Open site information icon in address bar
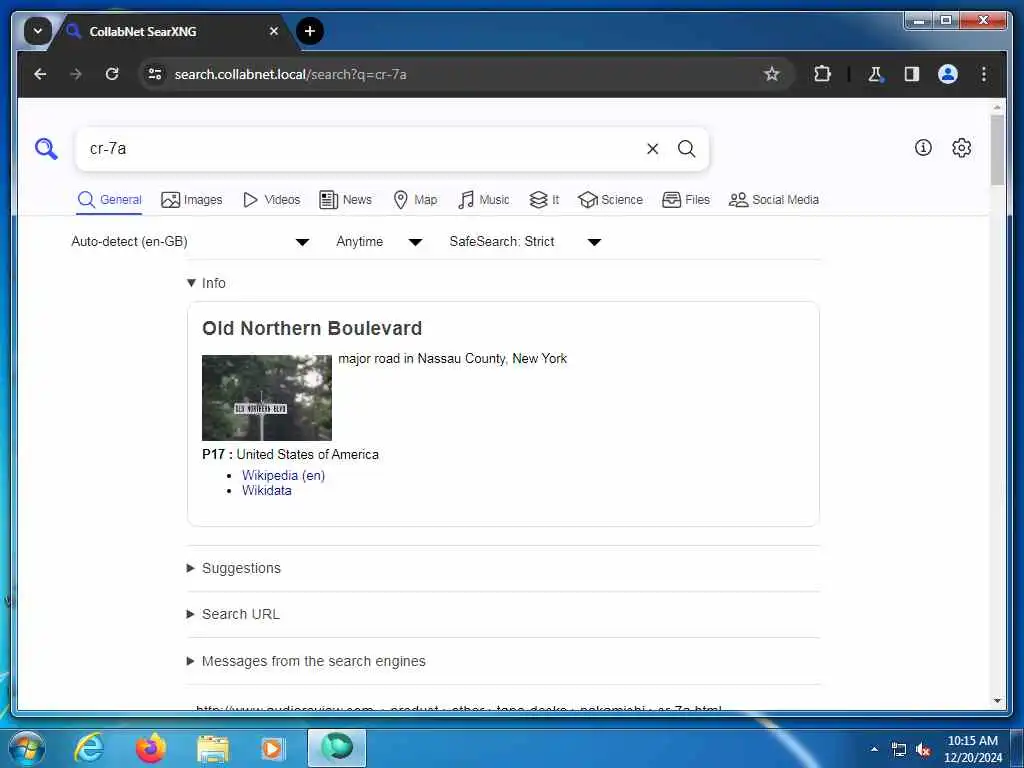The width and height of the screenshot is (1024, 768). pyautogui.click(x=155, y=74)
